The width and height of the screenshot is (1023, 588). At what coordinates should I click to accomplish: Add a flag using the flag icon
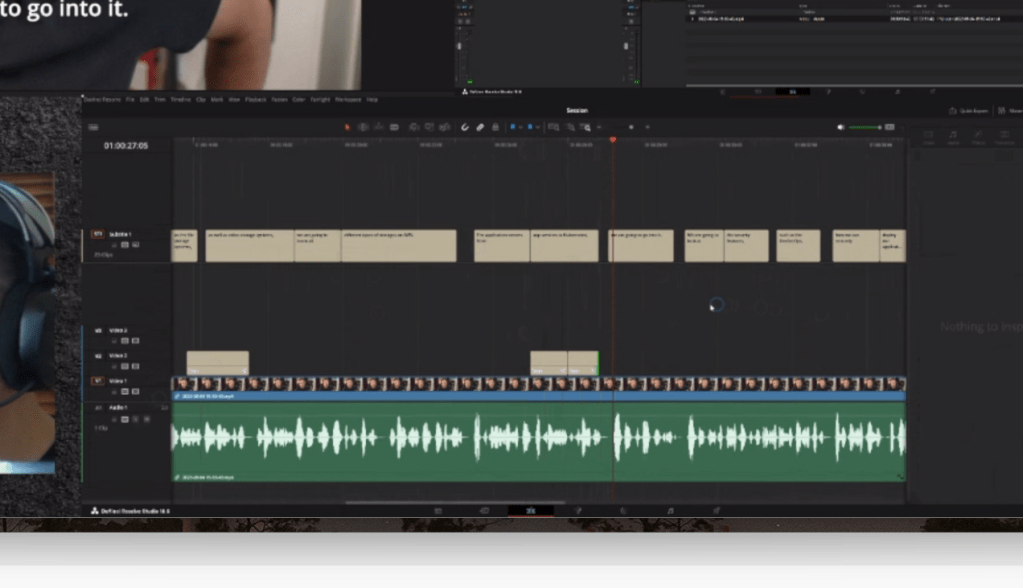(x=513, y=127)
